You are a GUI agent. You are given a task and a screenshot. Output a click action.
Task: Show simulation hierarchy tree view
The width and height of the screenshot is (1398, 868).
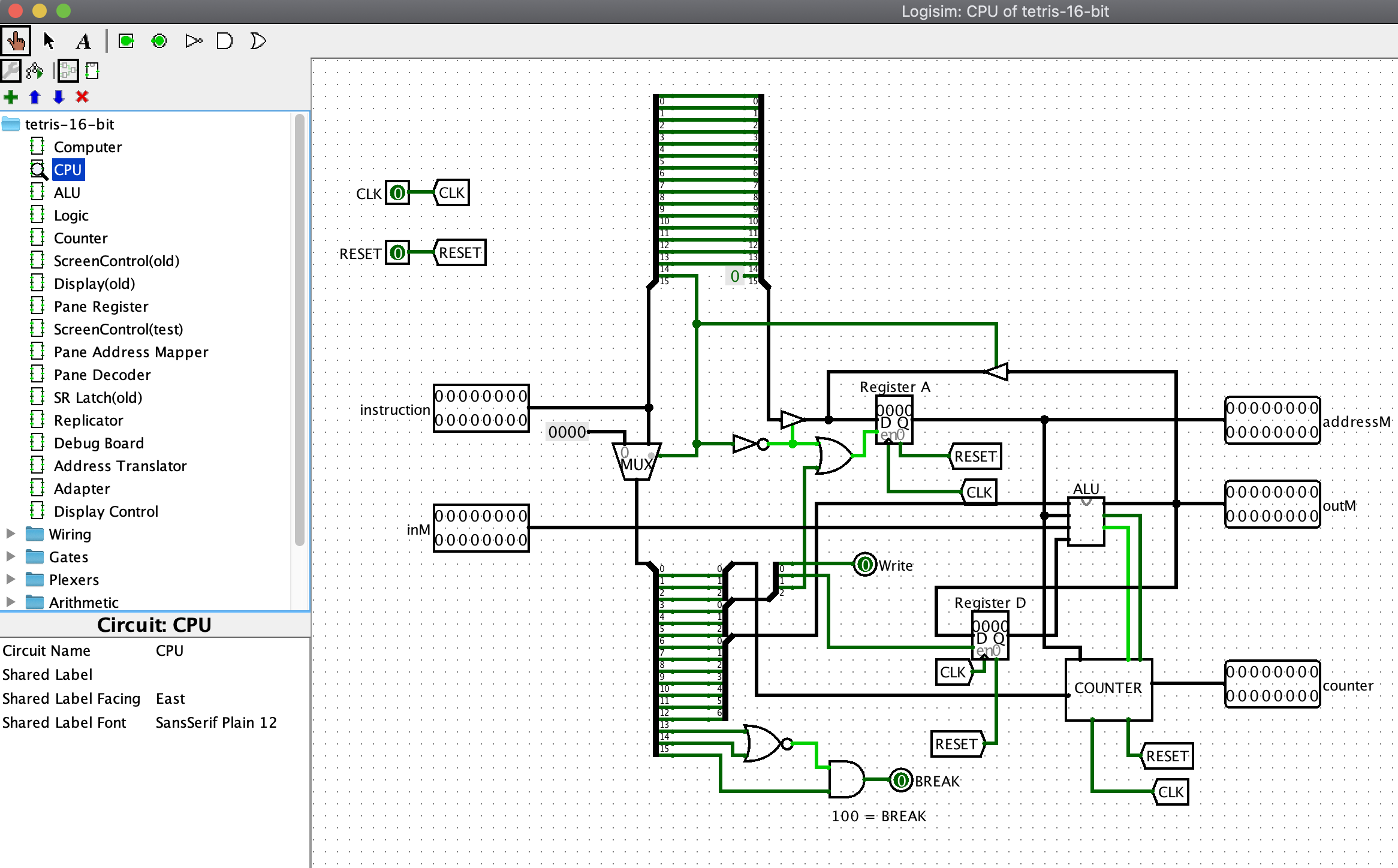pos(35,71)
